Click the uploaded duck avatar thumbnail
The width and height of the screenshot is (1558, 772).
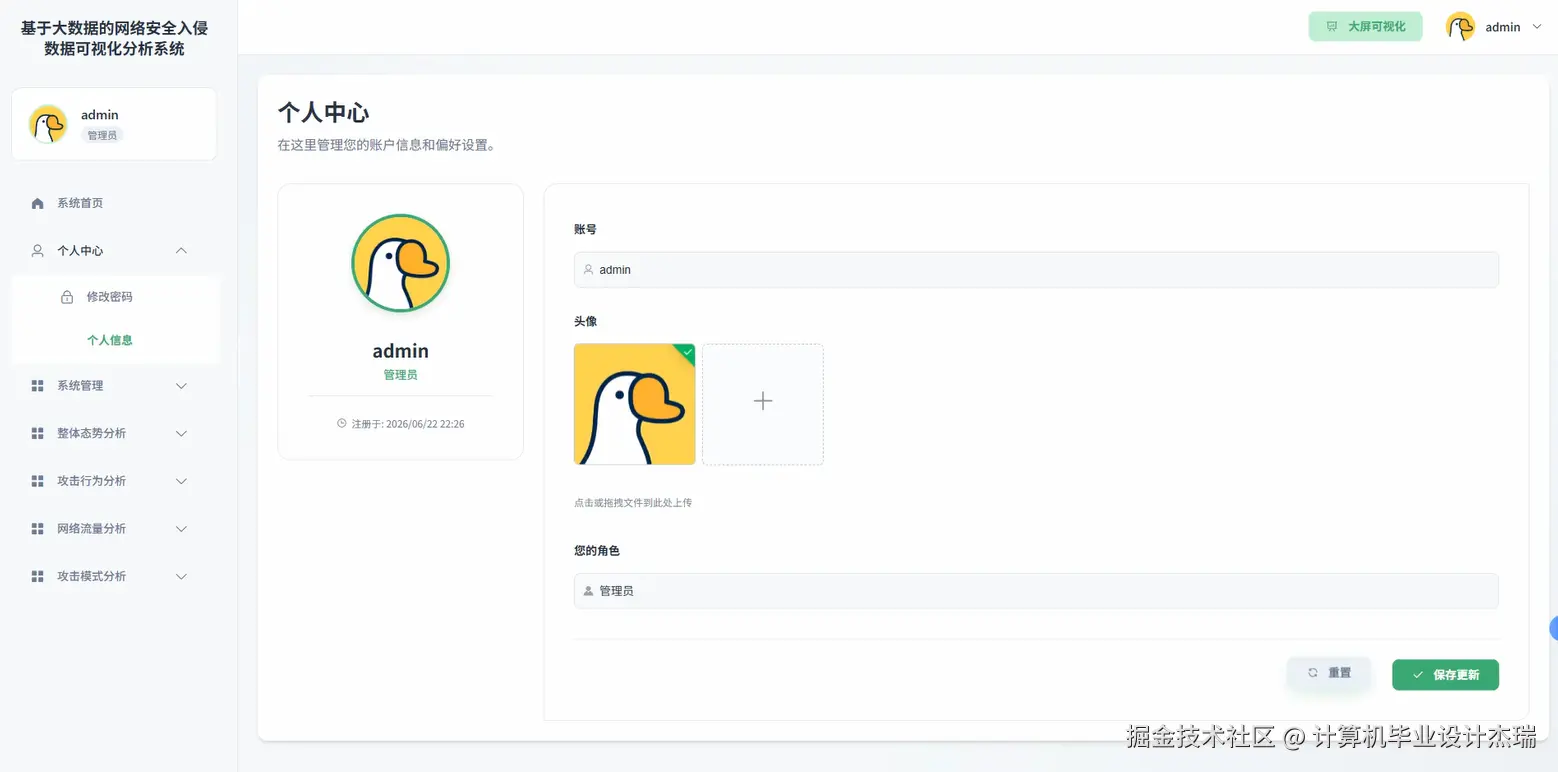coord(634,404)
